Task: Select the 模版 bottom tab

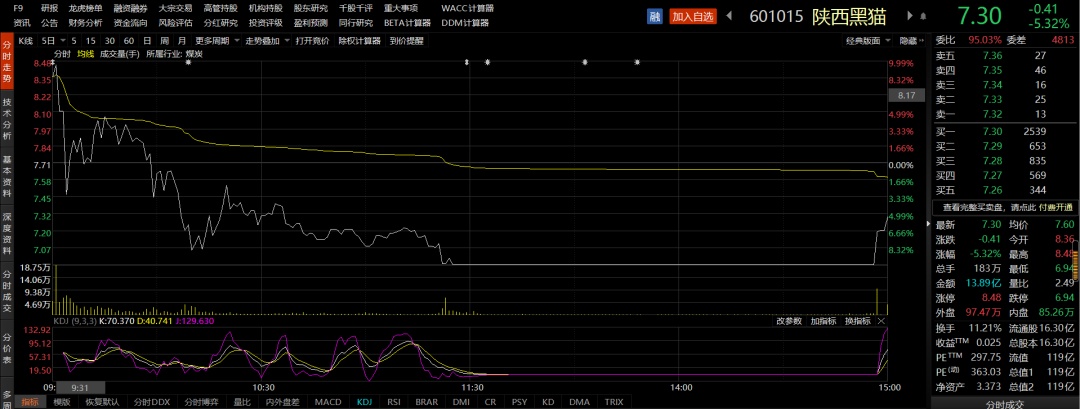Action: click(63, 402)
